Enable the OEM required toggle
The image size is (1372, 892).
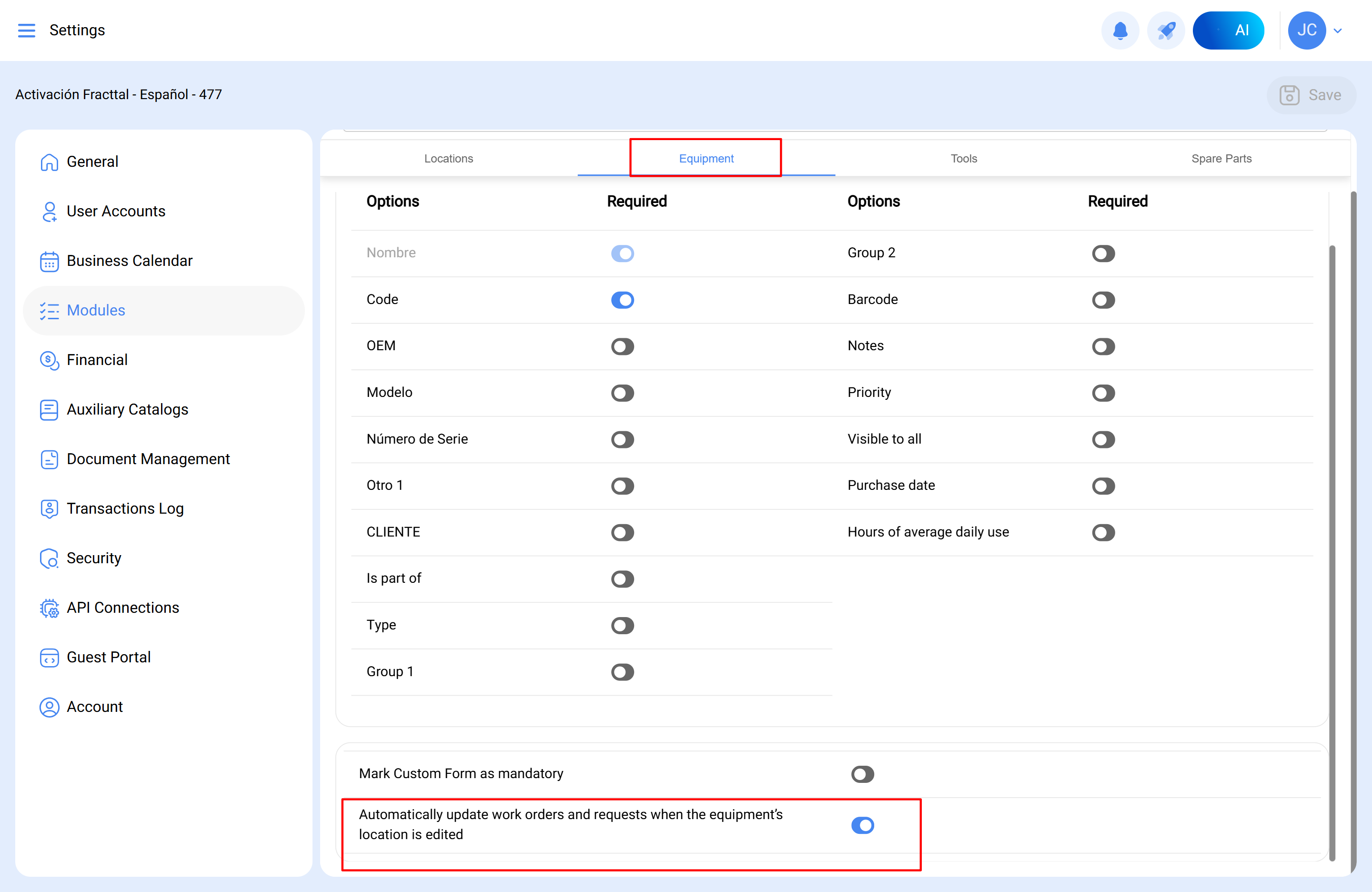click(x=623, y=346)
